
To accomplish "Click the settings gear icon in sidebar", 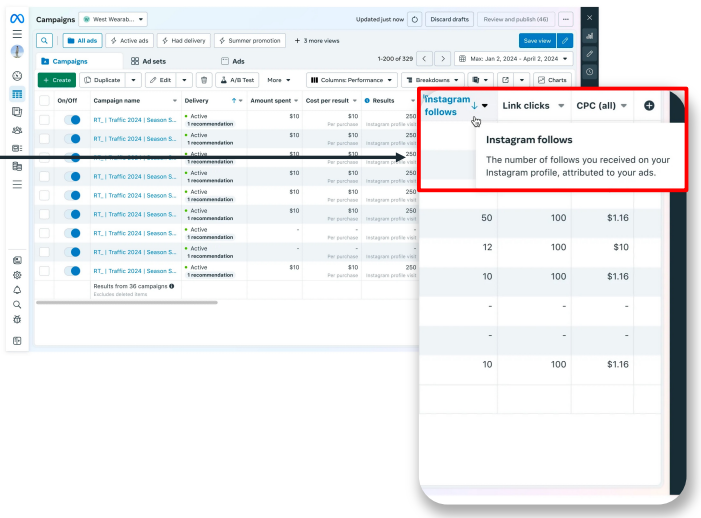I will (x=17, y=275).
